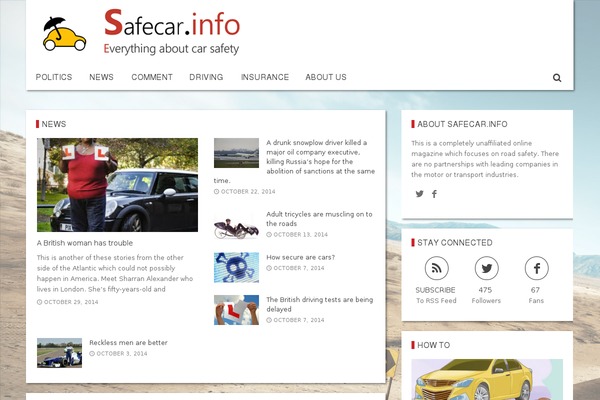Image resolution: width=600 pixels, height=400 pixels.
Task: Click 'Subscribe To RSS Feed' text
Action: click(x=436, y=295)
